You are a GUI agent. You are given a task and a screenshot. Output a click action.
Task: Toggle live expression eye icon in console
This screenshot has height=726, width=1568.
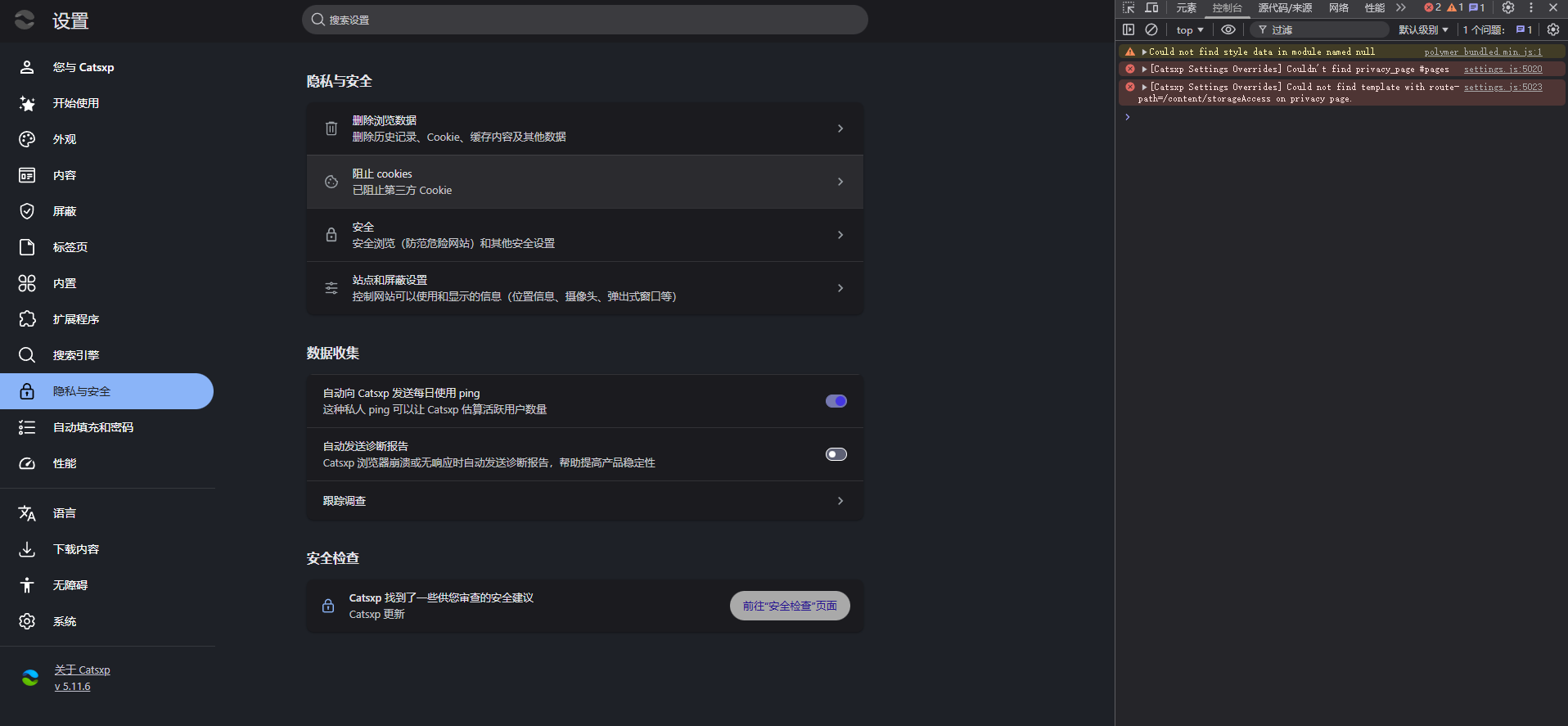pos(1228,29)
